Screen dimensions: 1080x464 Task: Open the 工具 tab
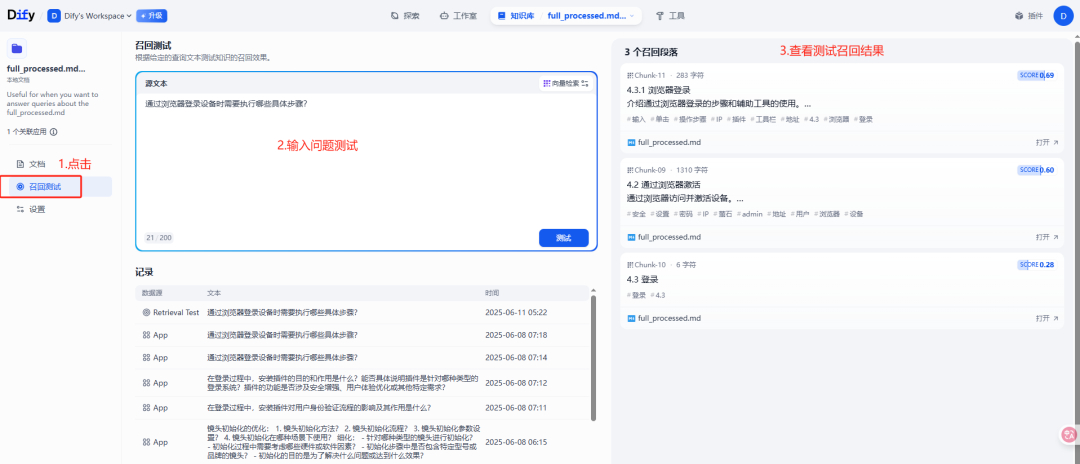(x=670, y=16)
